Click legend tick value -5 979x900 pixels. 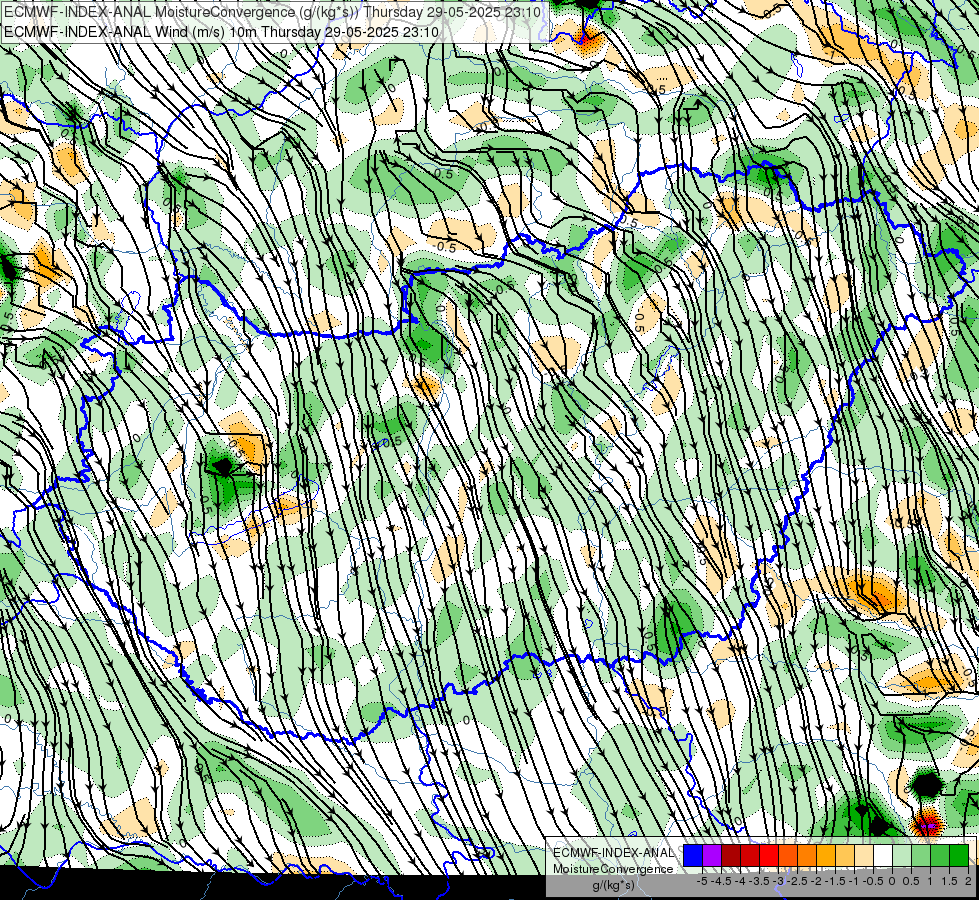702,881
